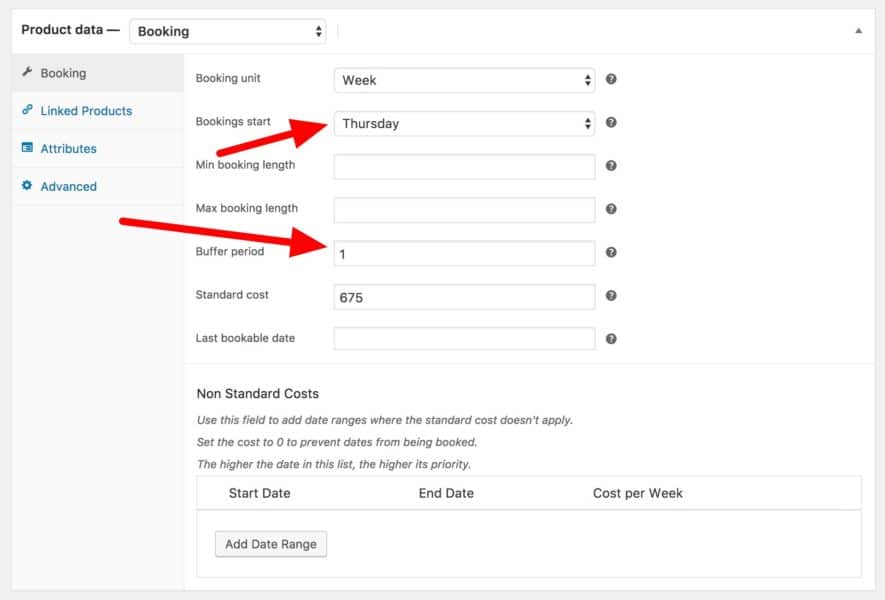Open the Booking product type dropdown
885x600 pixels.
click(x=228, y=31)
